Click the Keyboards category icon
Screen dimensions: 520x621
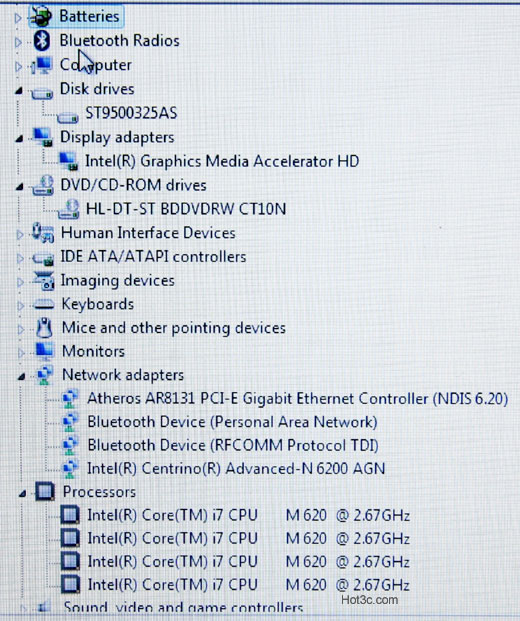tap(44, 304)
